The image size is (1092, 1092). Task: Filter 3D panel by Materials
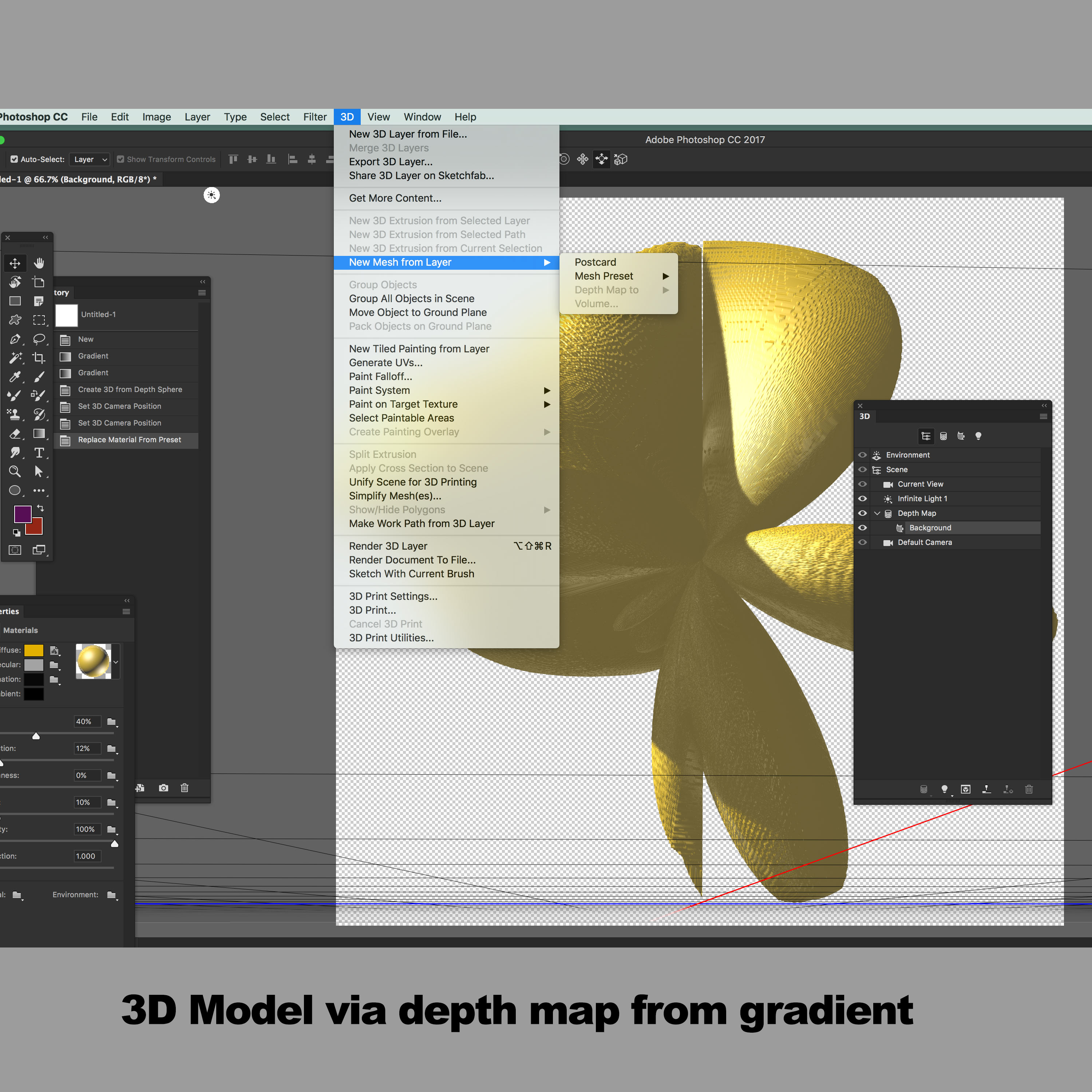point(961,436)
